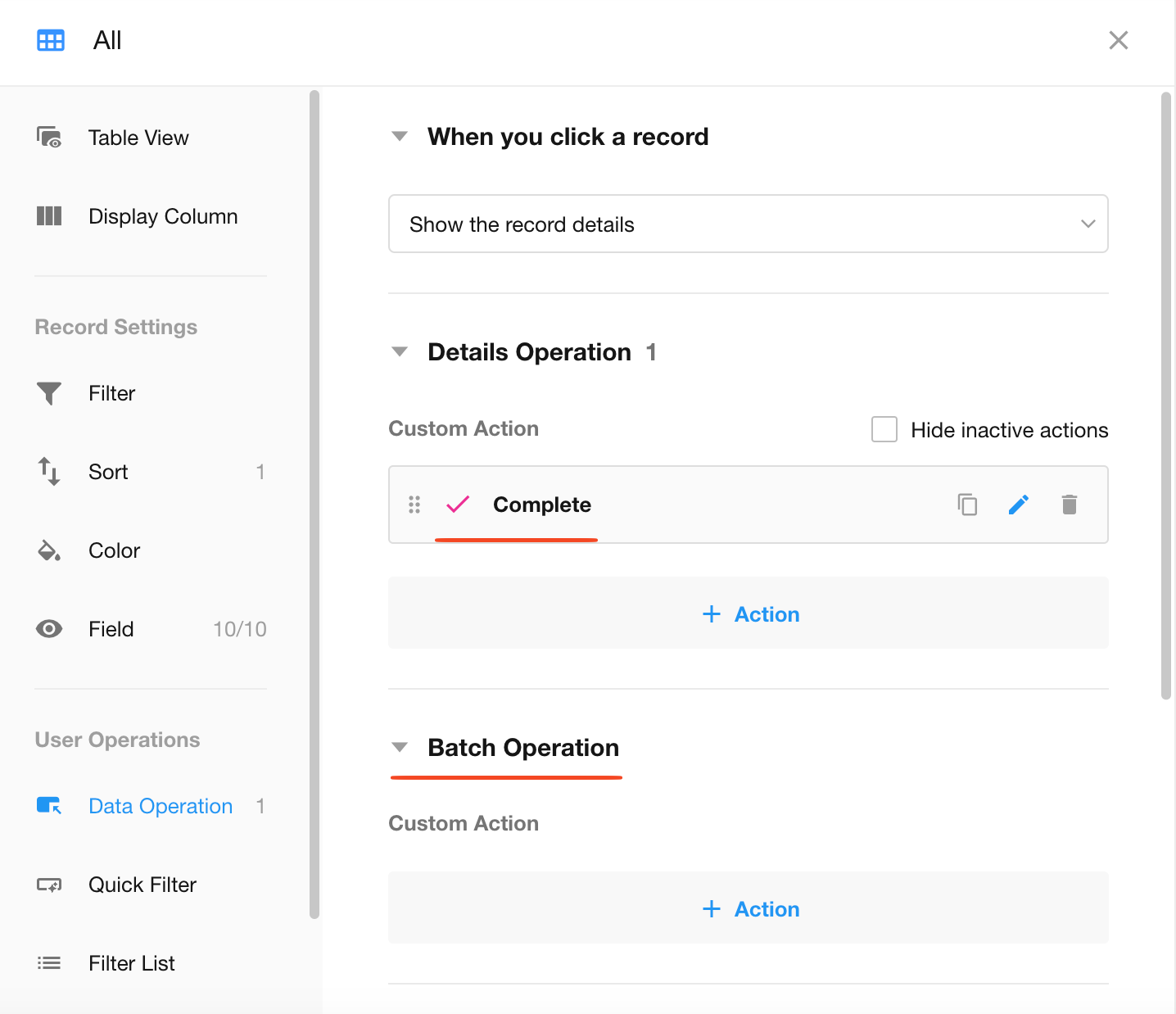This screenshot has height=1014, width=1176.
Task: Delete the Complete action via trash icon
Action: pos(1069,505)
